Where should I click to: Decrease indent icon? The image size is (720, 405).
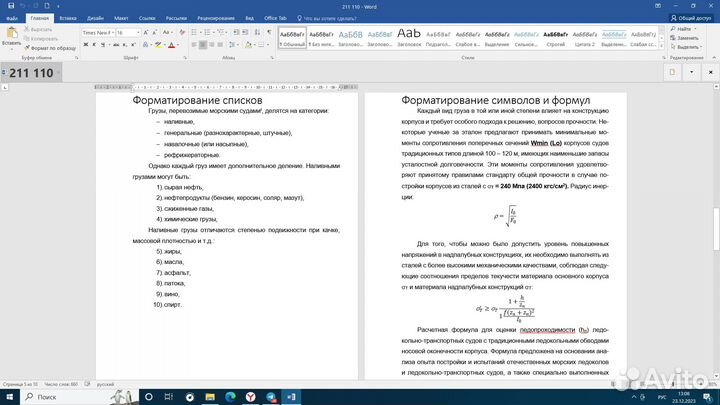[x=236, y=33]
